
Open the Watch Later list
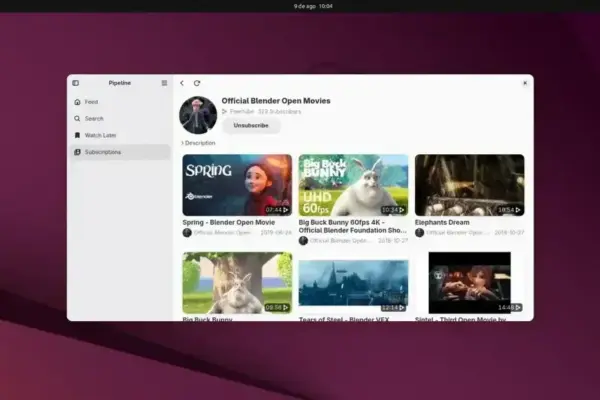click(x=120, y=135)
